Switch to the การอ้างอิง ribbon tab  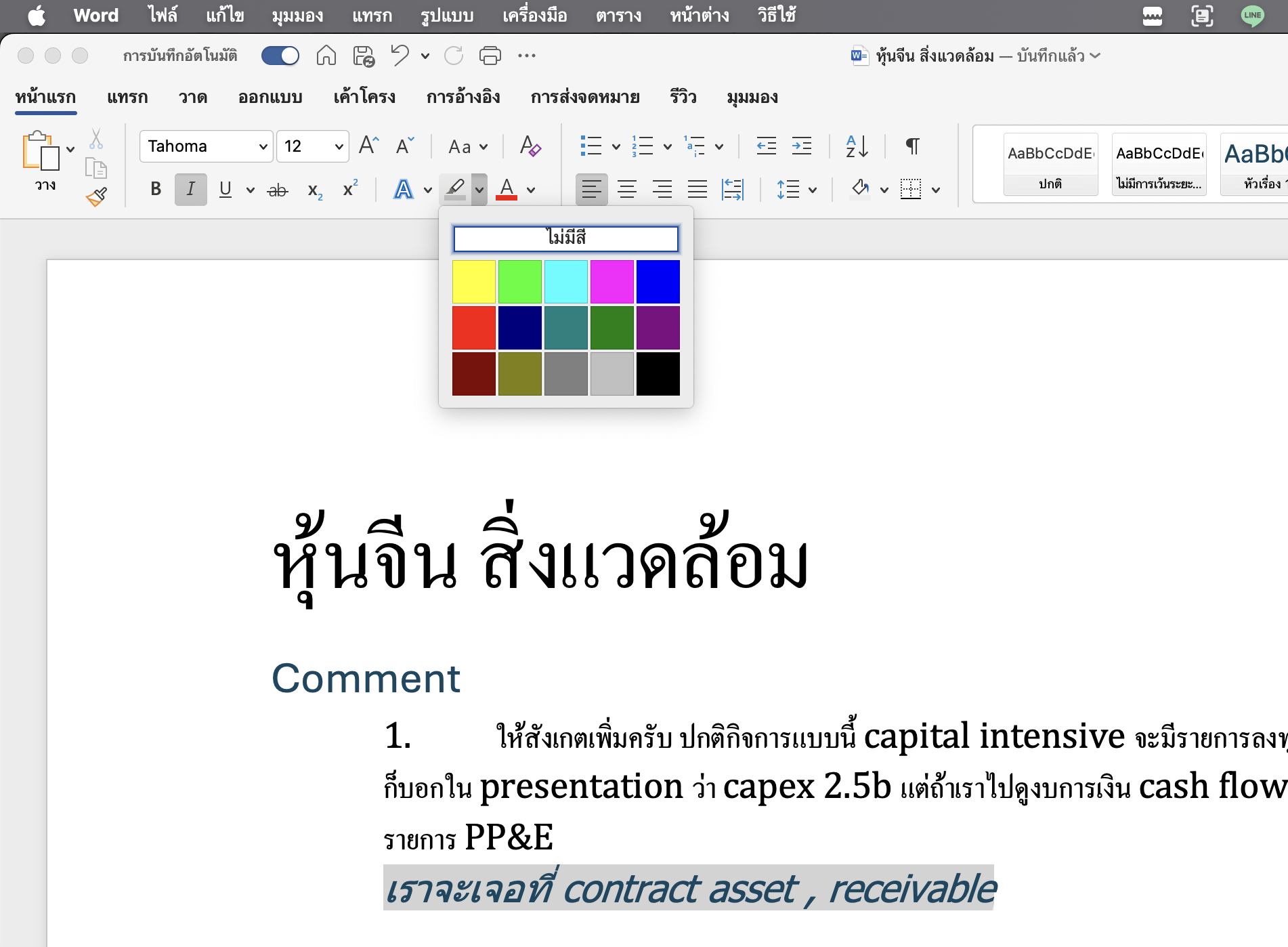(x=463, y=97)
